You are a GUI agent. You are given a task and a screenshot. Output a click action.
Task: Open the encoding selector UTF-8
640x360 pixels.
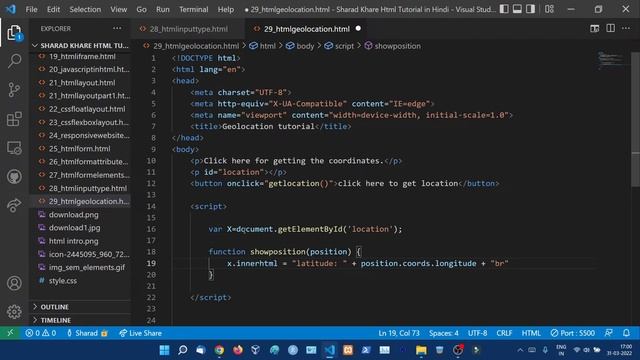click(x=477, y=333)
